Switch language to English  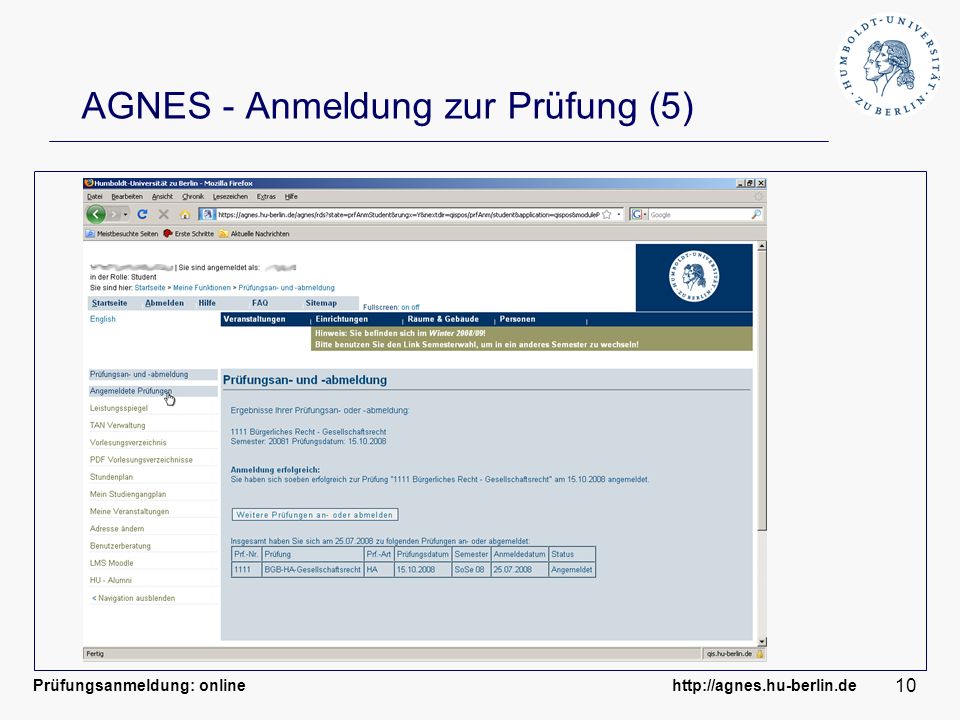point(102,319)
